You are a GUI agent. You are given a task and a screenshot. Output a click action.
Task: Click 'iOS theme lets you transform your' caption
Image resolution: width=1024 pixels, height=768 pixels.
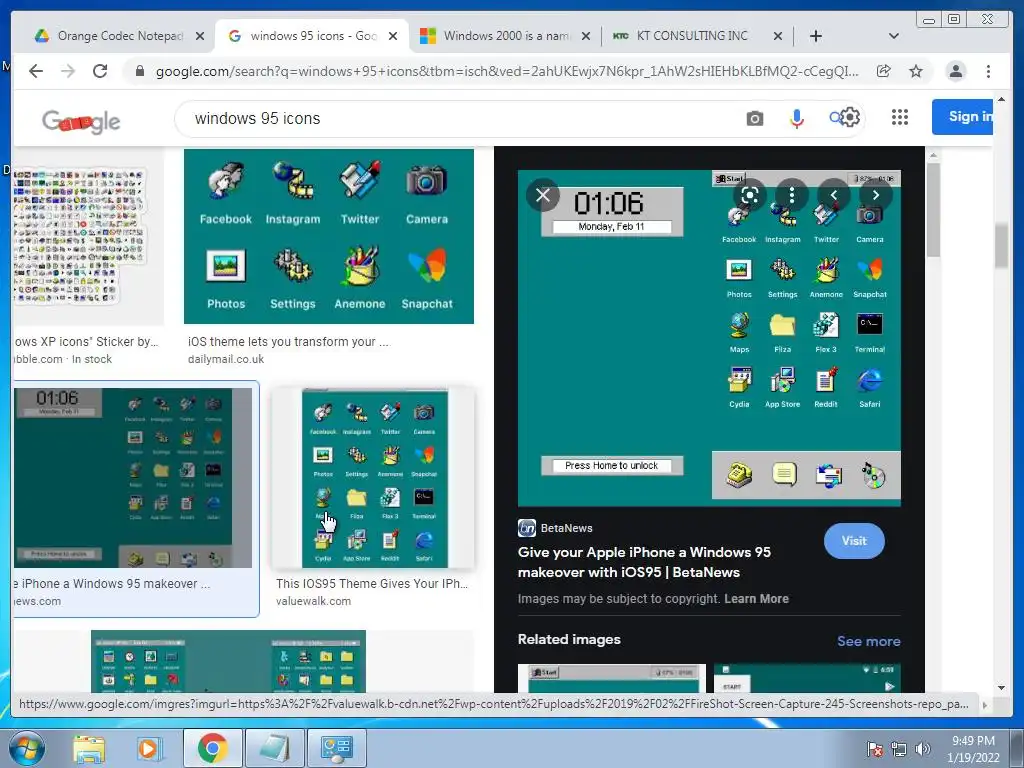(x=288, y=342)
